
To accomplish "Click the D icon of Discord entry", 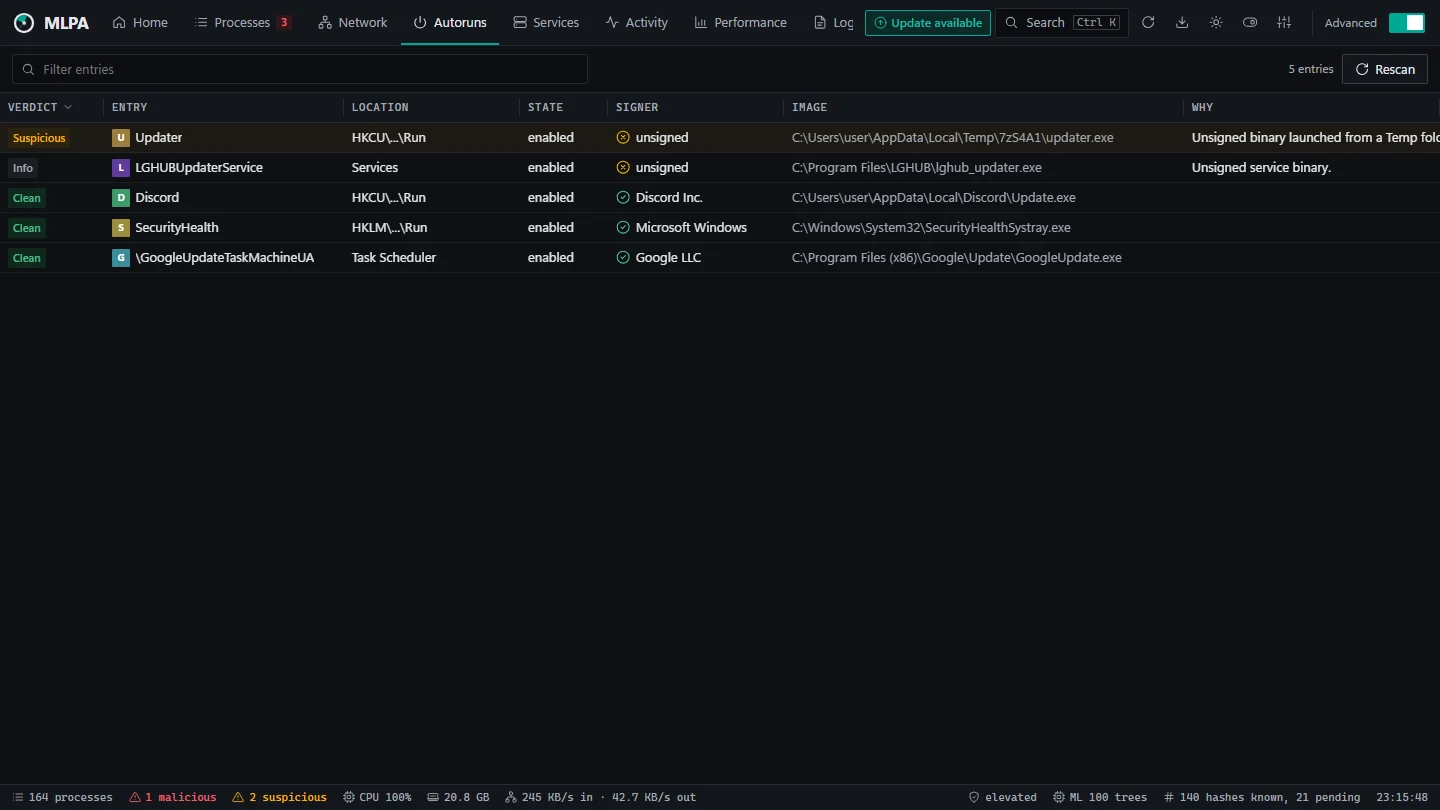I will (x=121, y=198).
